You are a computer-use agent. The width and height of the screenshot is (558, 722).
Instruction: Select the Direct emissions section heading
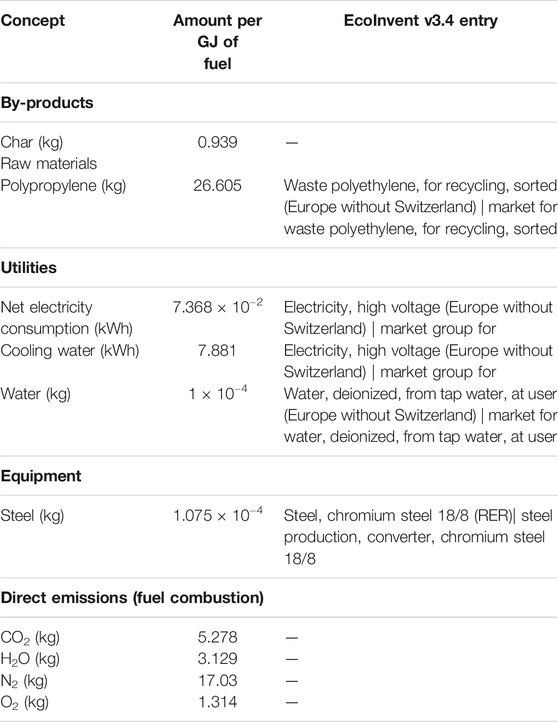(132, 598)
